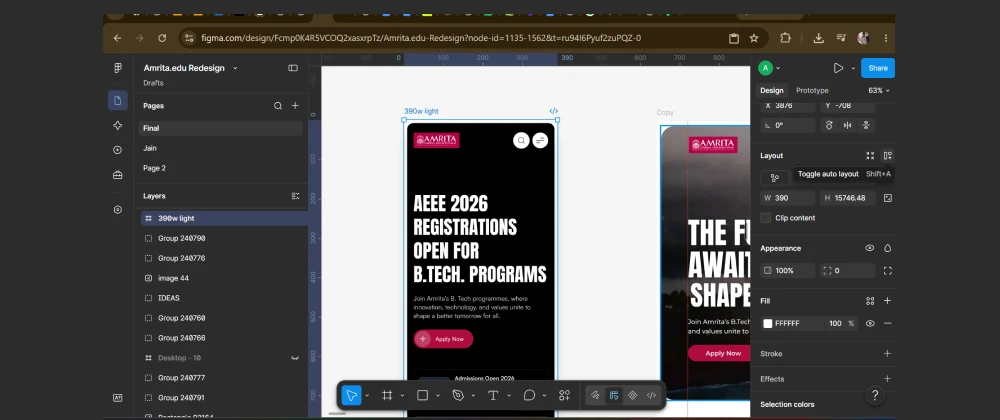Toggle Appearance layer visibility eye
1000x420 pixels.
click(x=869, y=248)
